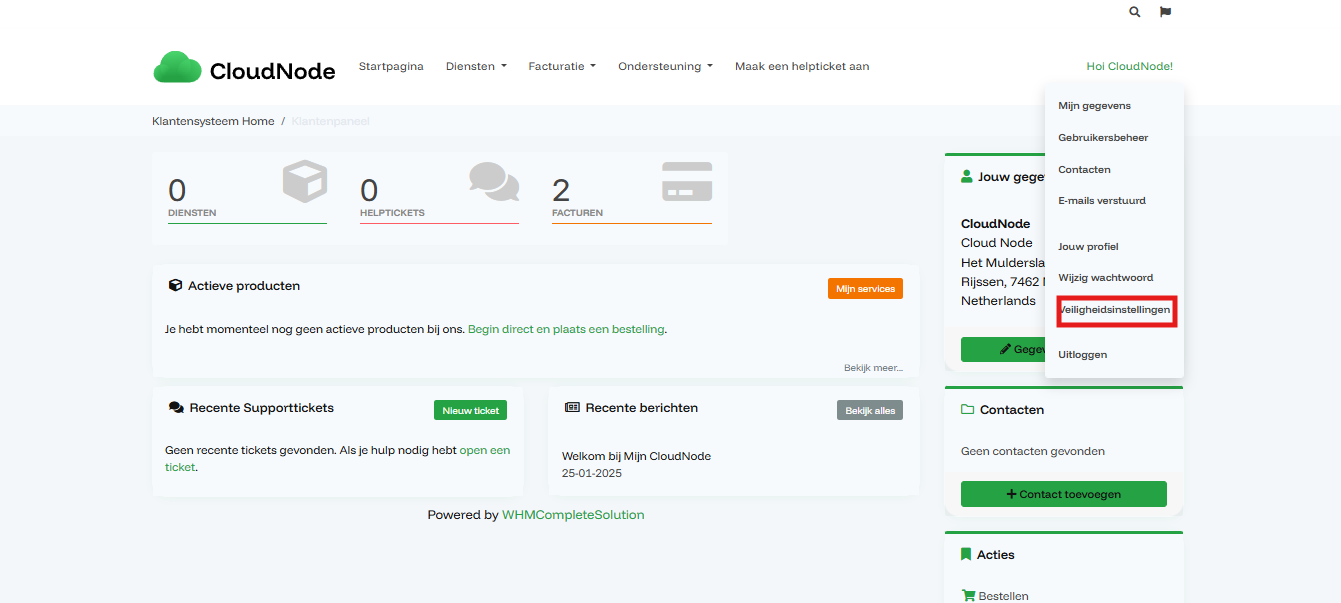The image size is (1341, 603).
Task: Click the user icon beside Jouw gegevens
Action: point(966,177)
